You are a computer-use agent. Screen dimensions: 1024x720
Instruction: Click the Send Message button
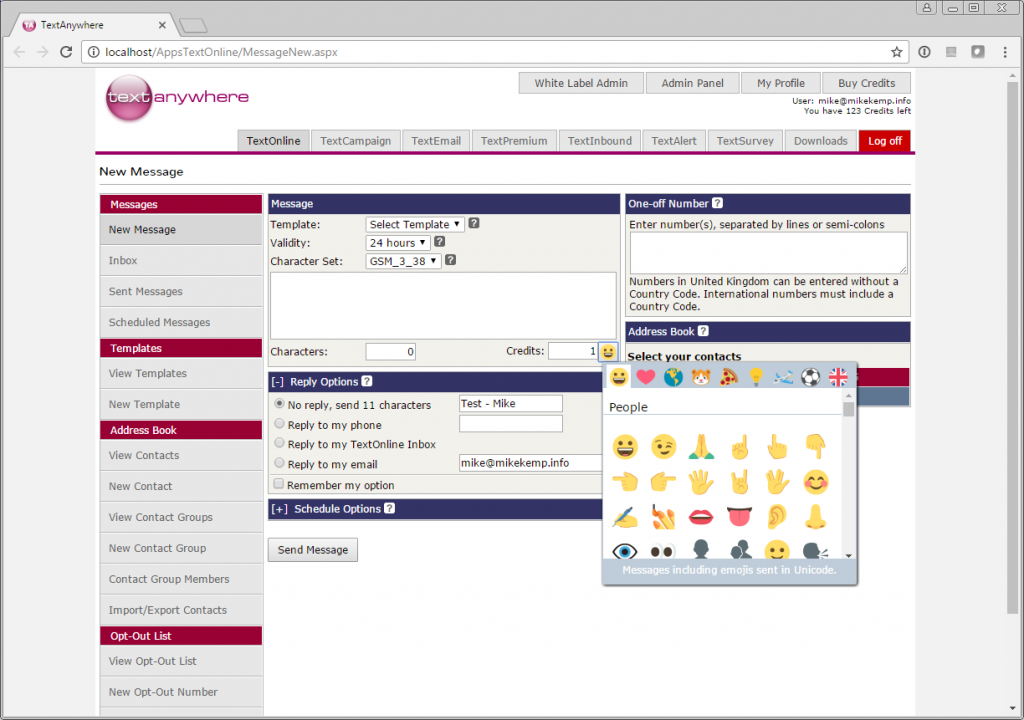point(312,550)
